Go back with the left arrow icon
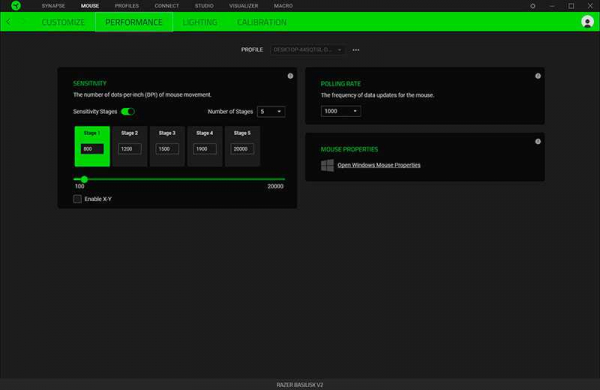Viewport: 600px width, 390px height. pos(8,22)
